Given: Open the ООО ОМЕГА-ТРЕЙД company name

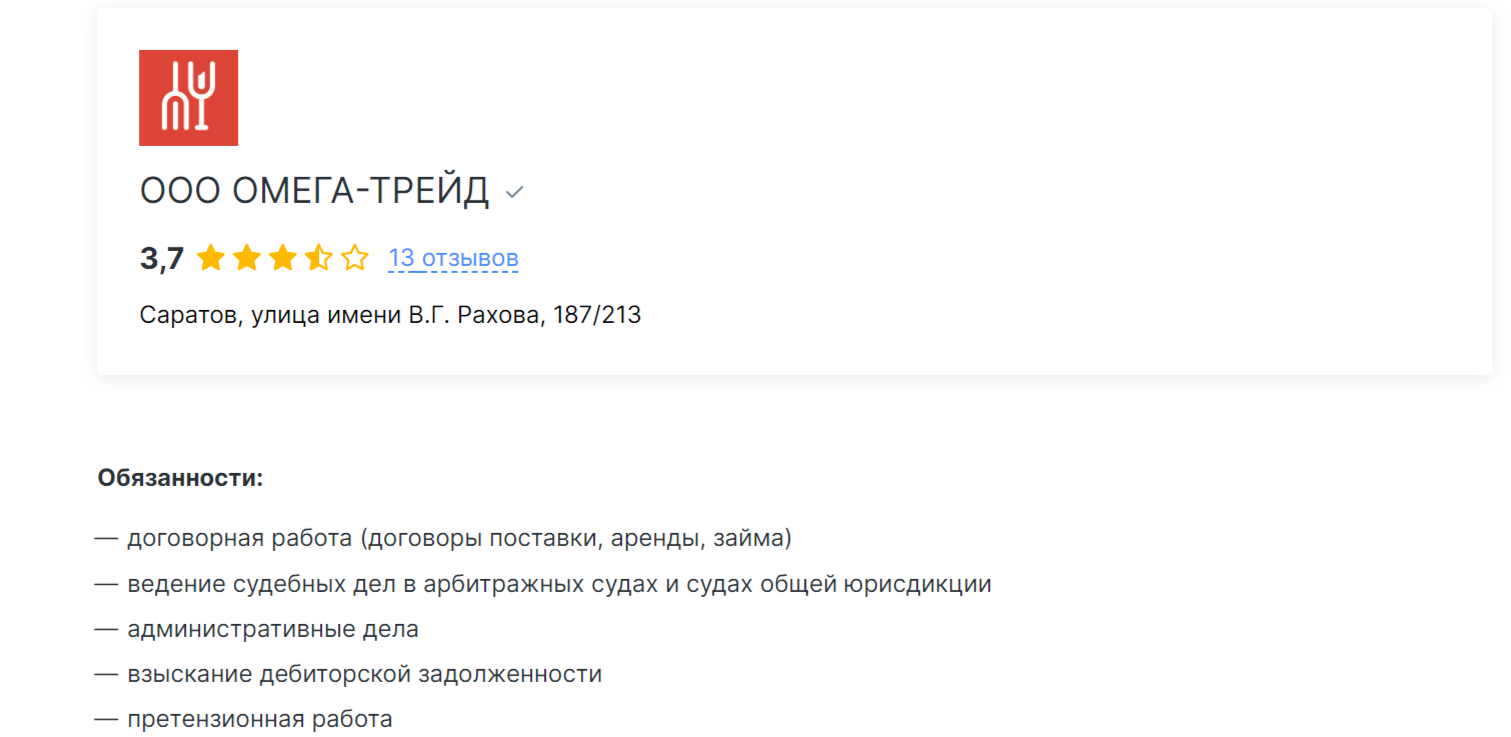Looking at the screenshot, I should [314, 191].
